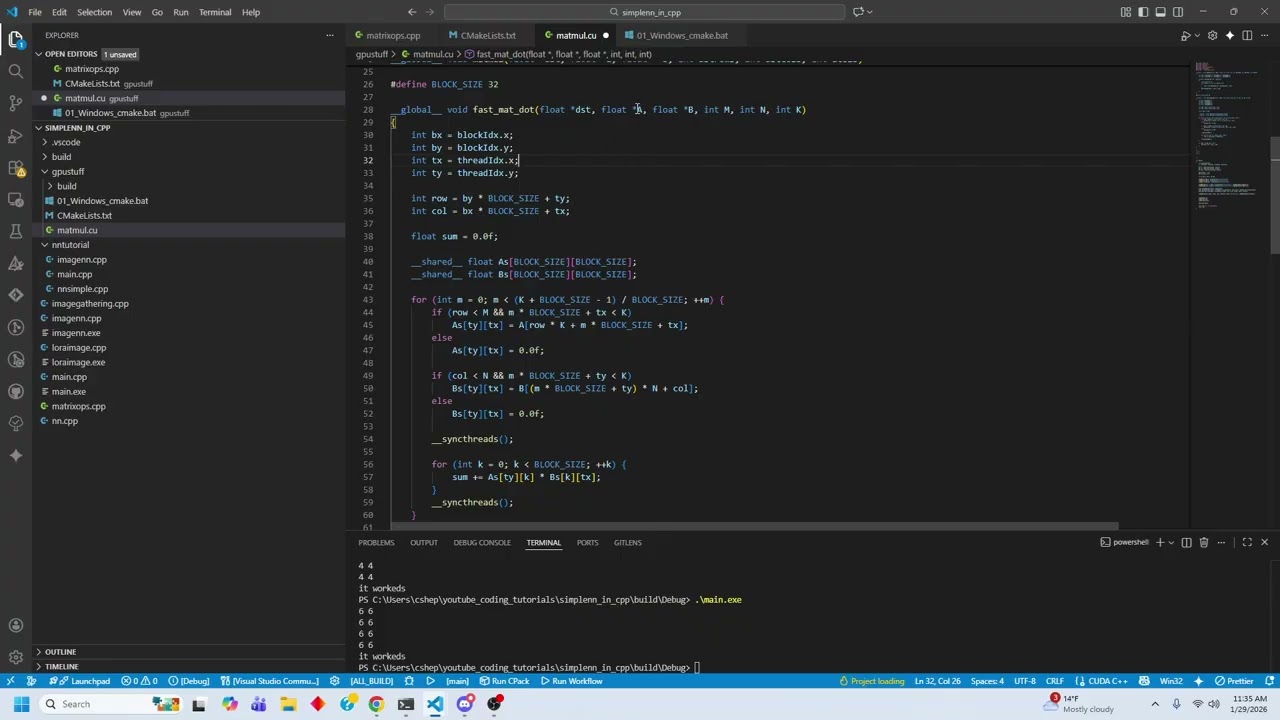Go back with the left navigation arrow

(411, 12)
